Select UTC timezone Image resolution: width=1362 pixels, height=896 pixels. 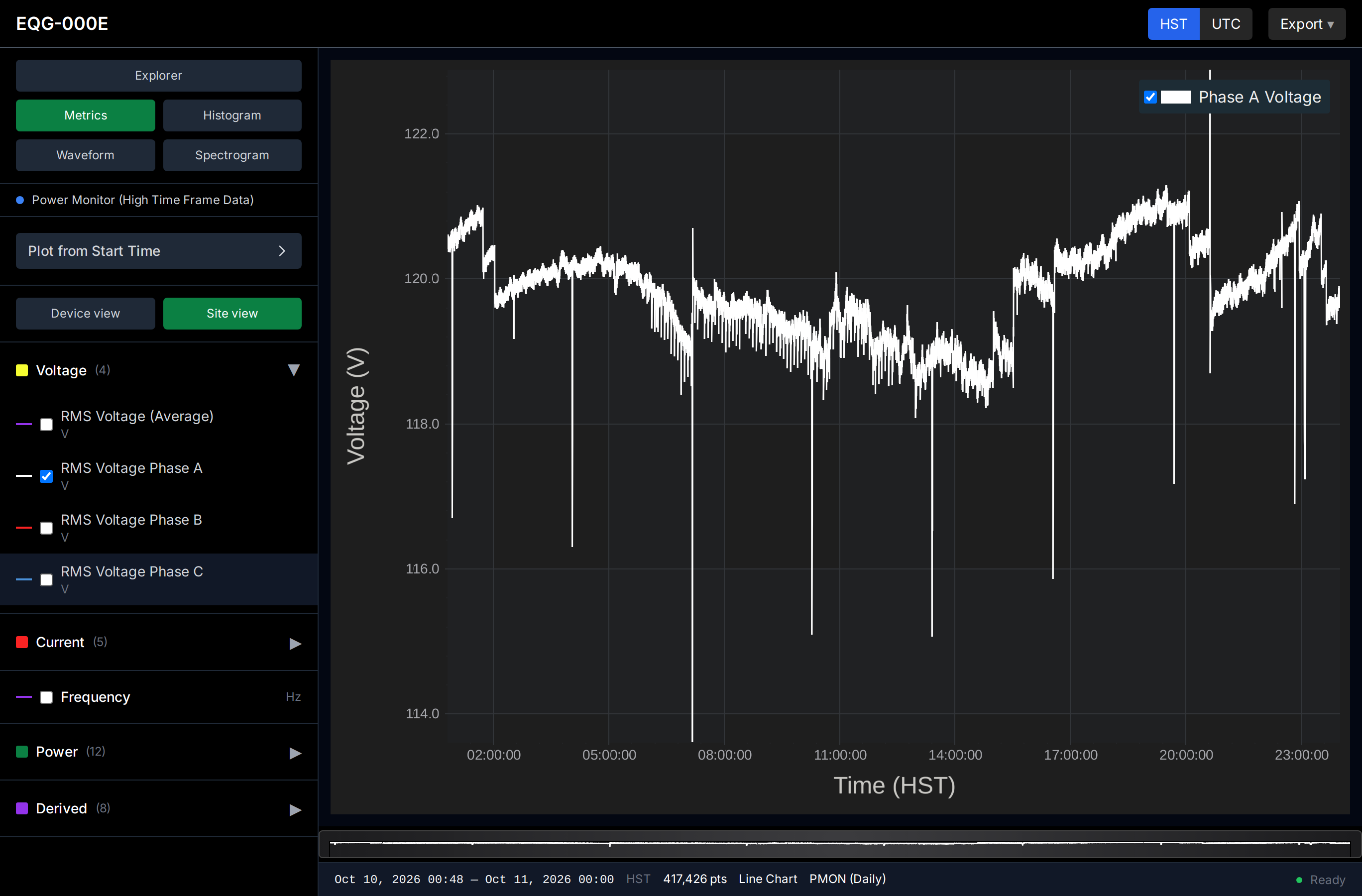click(1226, 24)
